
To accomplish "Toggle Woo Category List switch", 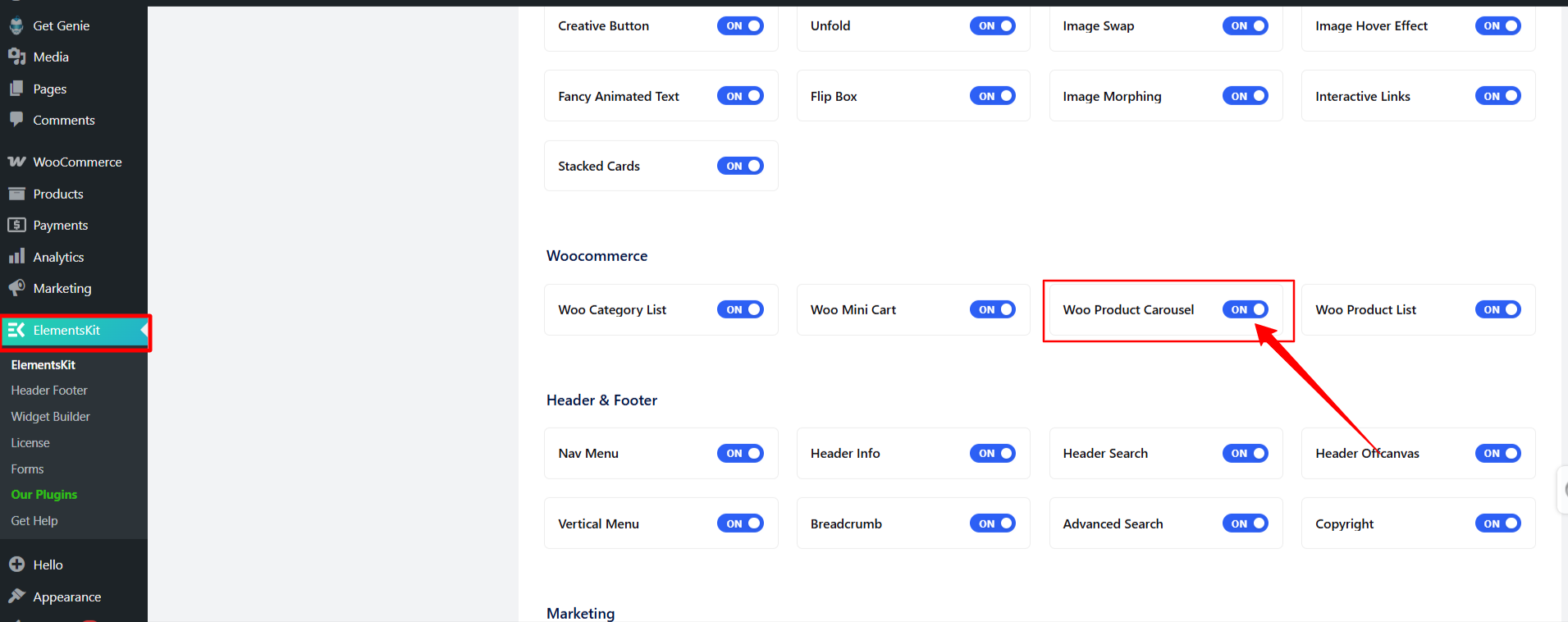I will click(x=740, y=309).
